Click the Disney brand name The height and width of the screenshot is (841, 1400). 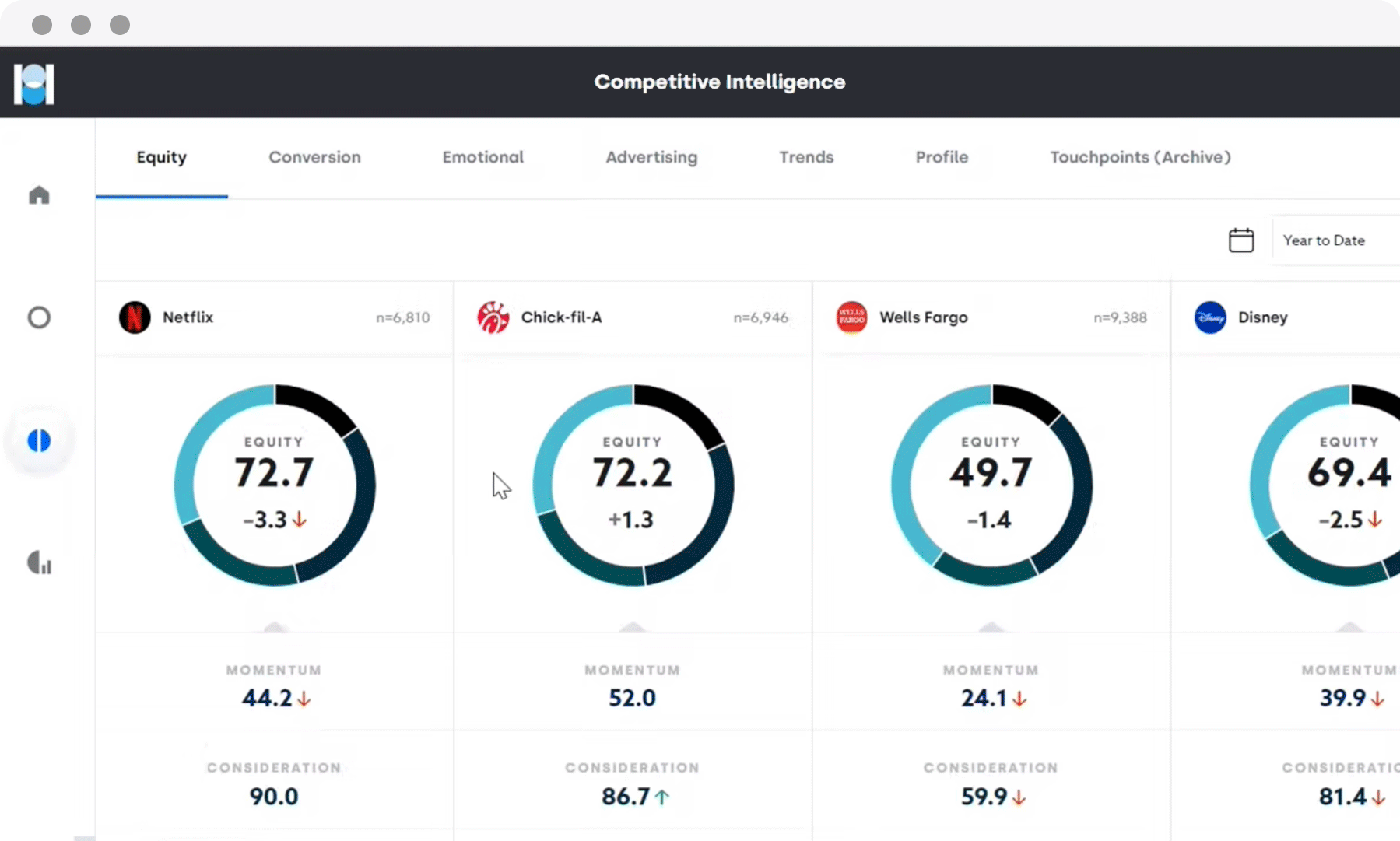pos(1263,317)
